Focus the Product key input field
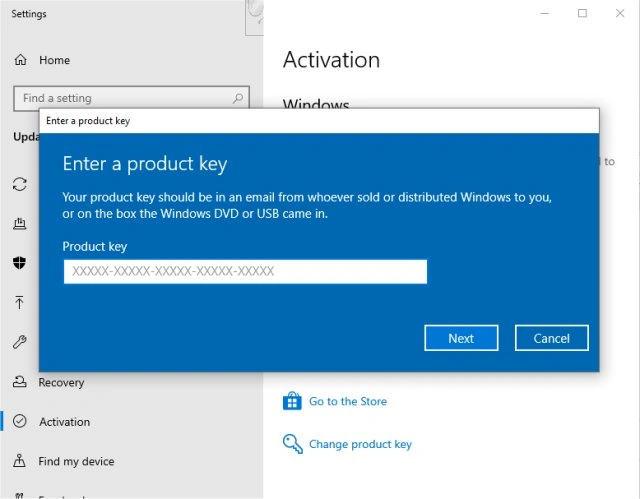Viewport: 640px width, 499px height. tap(245, 271)
